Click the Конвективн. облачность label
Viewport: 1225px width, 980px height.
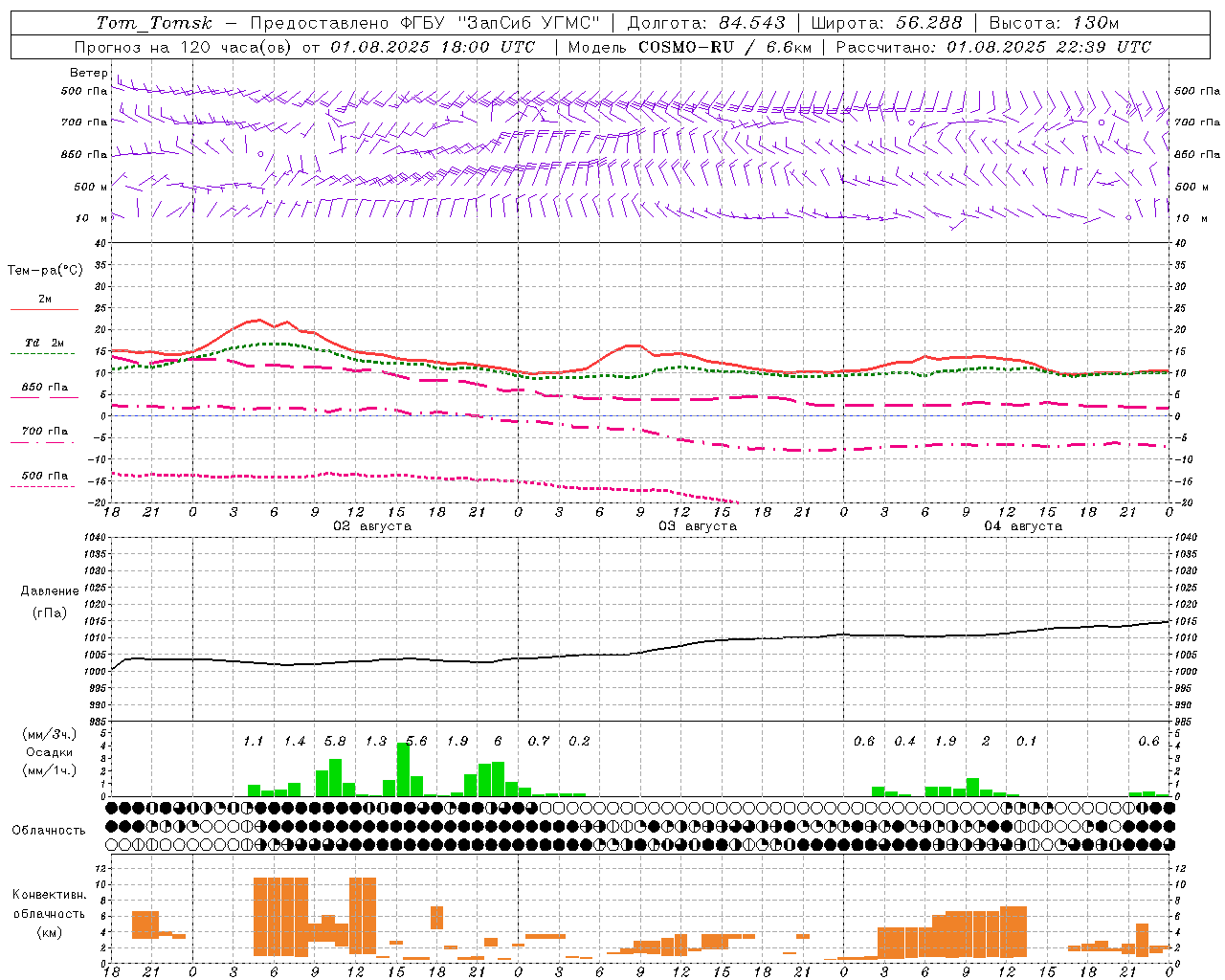[x=49, y=904]
